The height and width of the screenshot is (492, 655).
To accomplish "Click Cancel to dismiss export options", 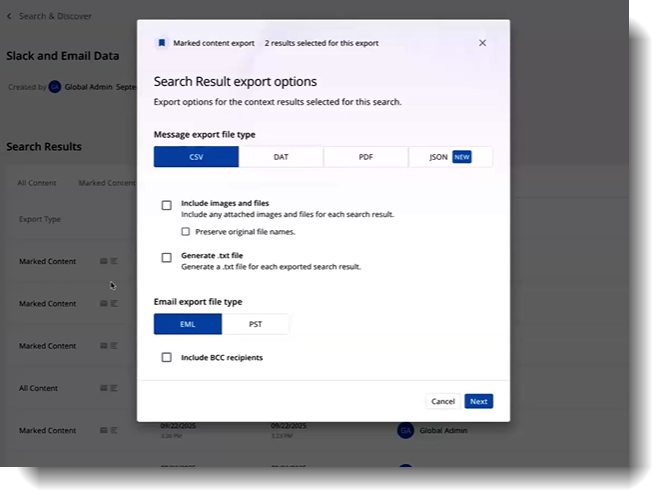I will [442, 401].
